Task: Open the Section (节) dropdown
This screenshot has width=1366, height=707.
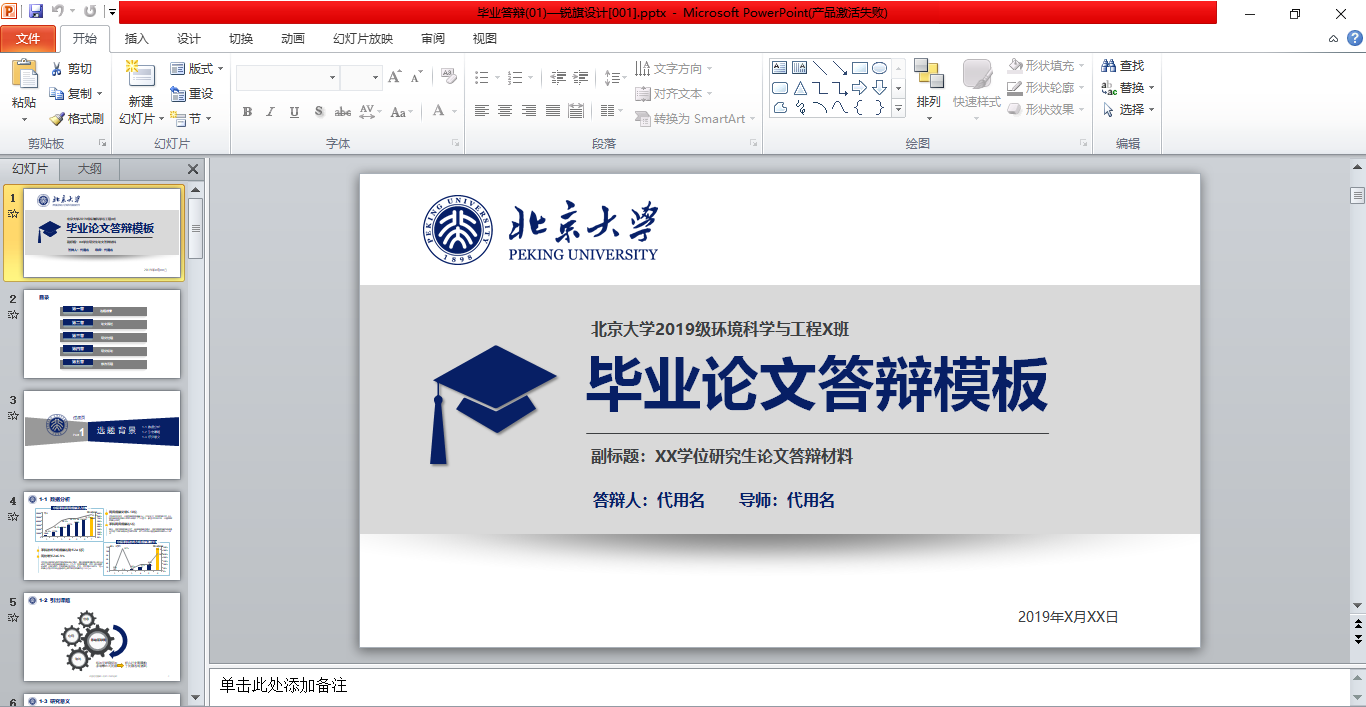Action: 191,118
